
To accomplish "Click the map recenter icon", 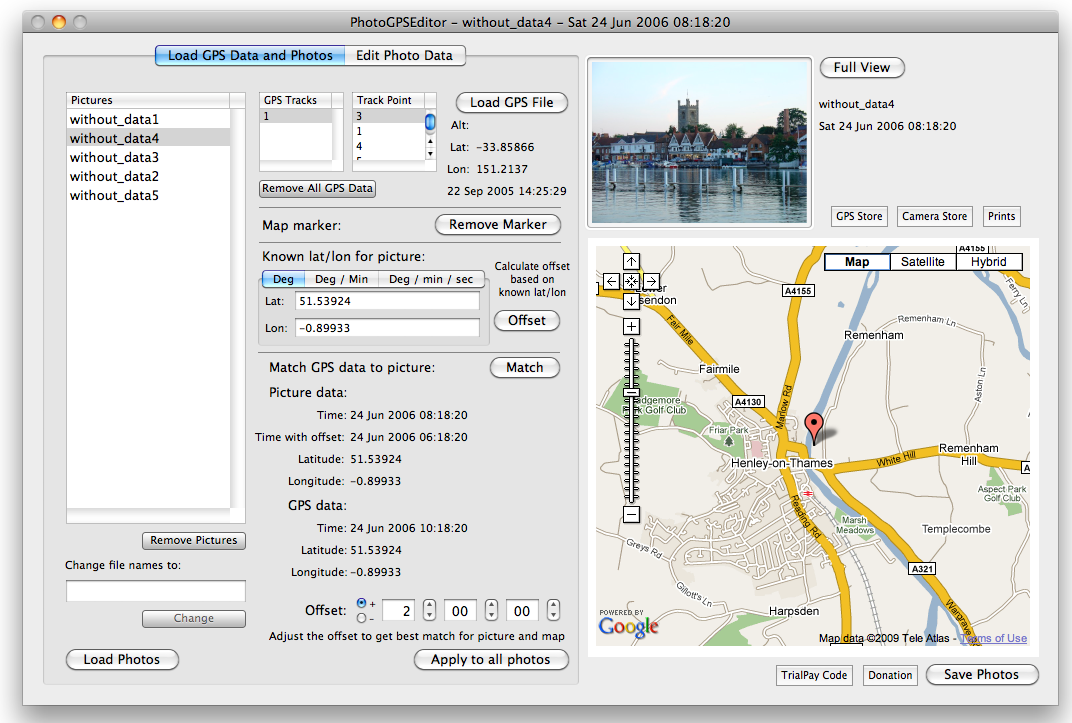I will pos(631,282).
